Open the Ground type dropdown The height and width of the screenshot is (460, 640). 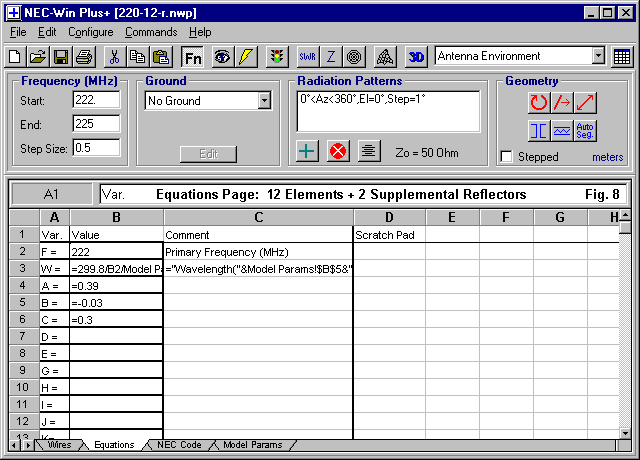pyautogui.click(x=264, y=101)
